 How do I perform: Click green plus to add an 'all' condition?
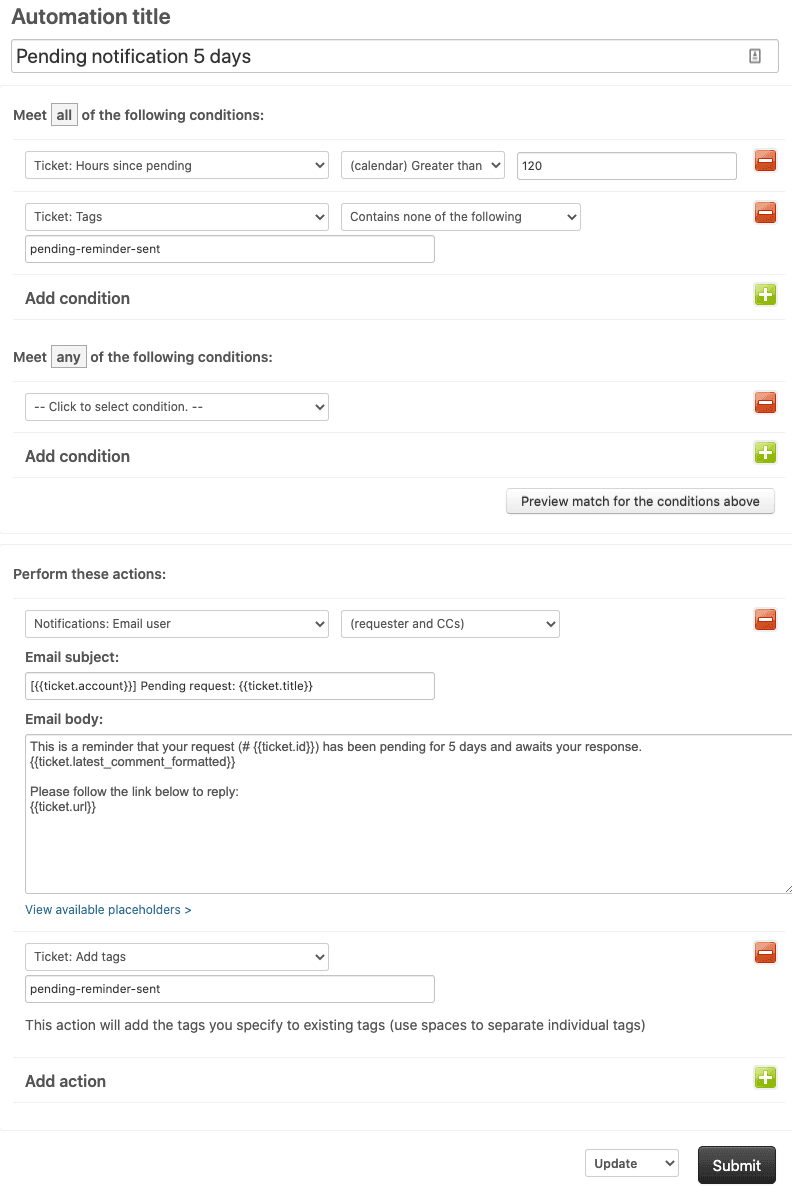pyautogui.click(x=765, y=294)
